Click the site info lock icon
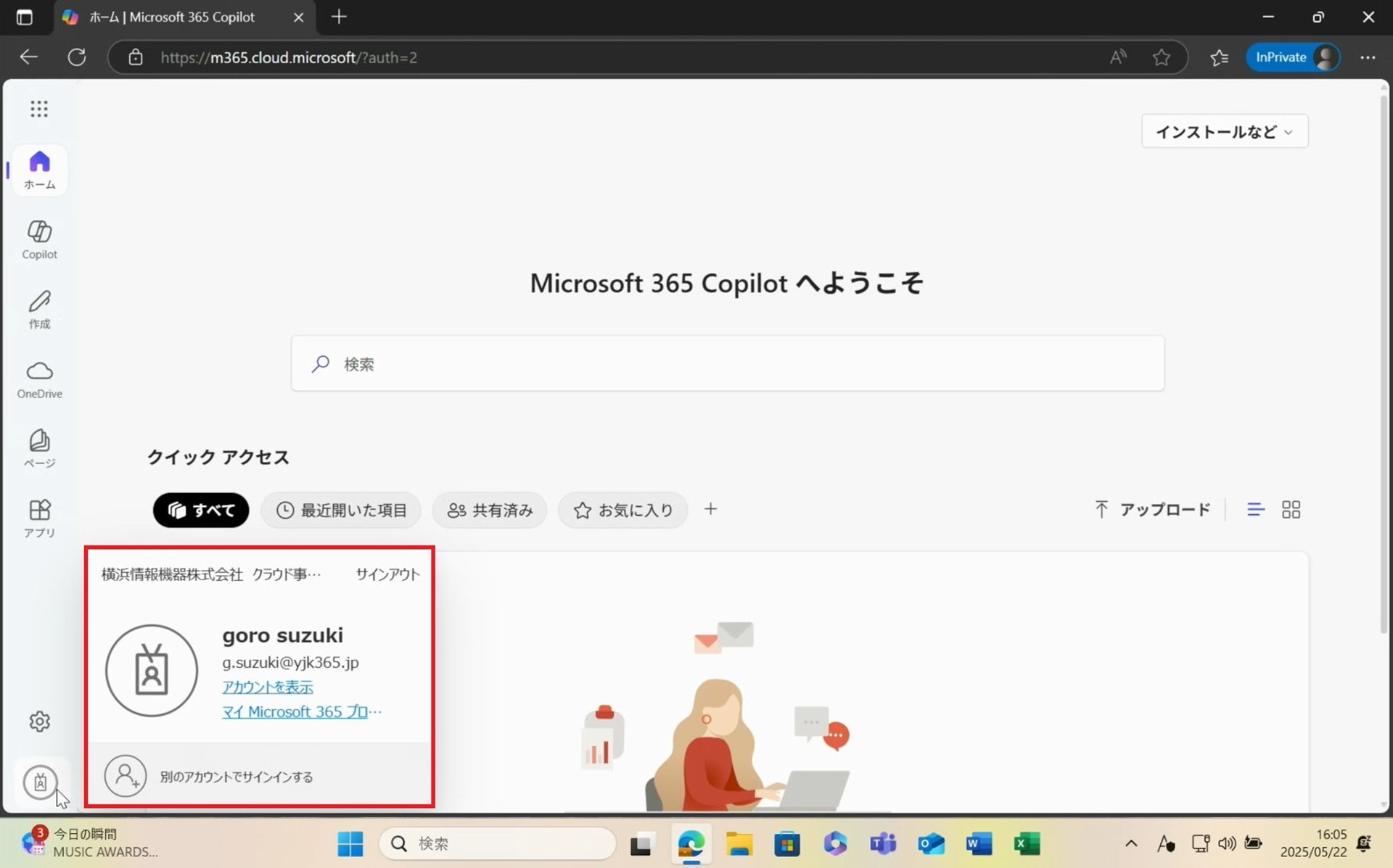The image size is (1393, 868). point(136,57)
